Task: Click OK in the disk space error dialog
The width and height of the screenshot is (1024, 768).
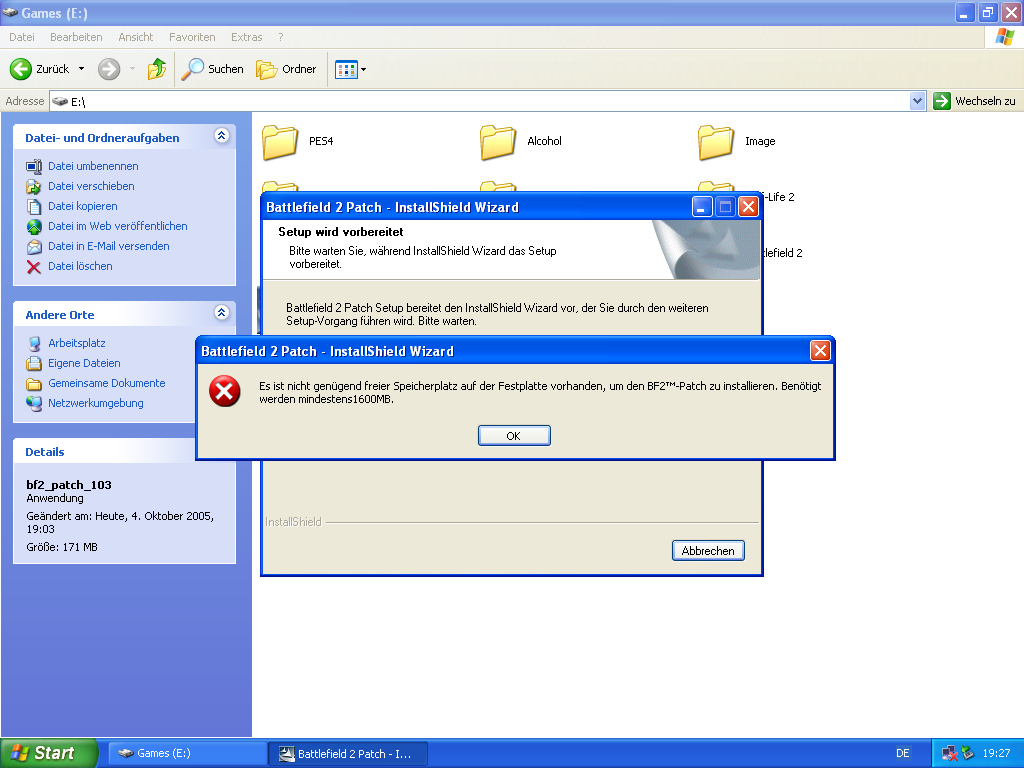Action: click(x=514, y=436)
